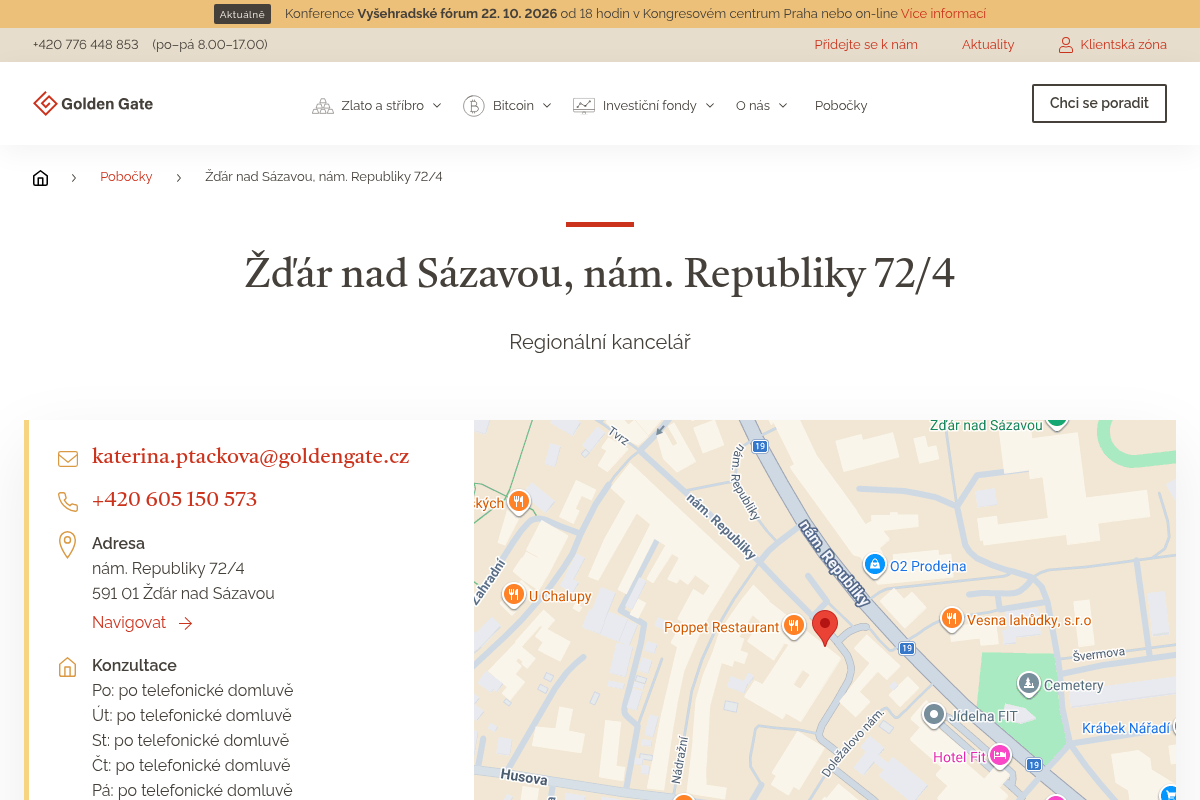The height and width of the screenshot is (800, 1200).
Task: Click the +420 776 448 853 phone number
Action: tap(85, 45)
